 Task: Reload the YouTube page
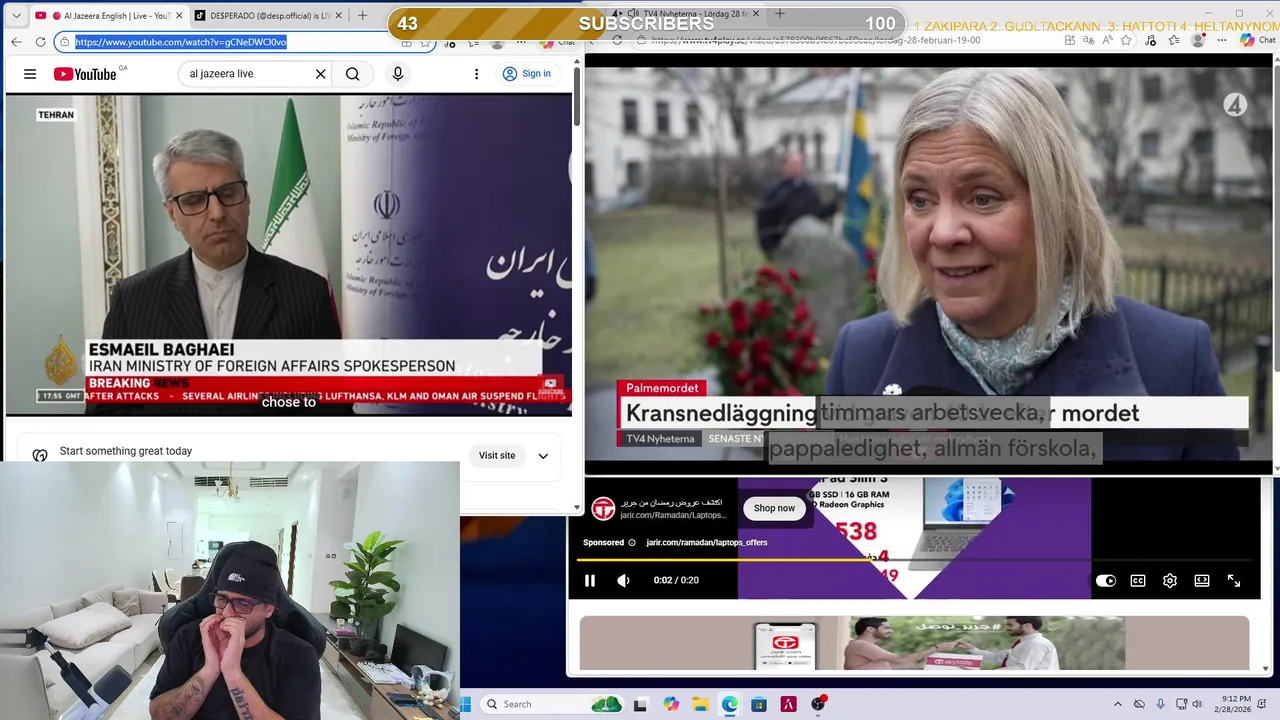pyautogui.click(x=40, y=42)
